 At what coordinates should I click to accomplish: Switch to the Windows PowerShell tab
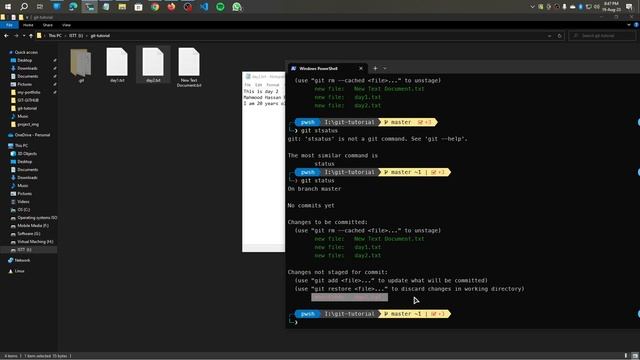(x=327, y=68)
